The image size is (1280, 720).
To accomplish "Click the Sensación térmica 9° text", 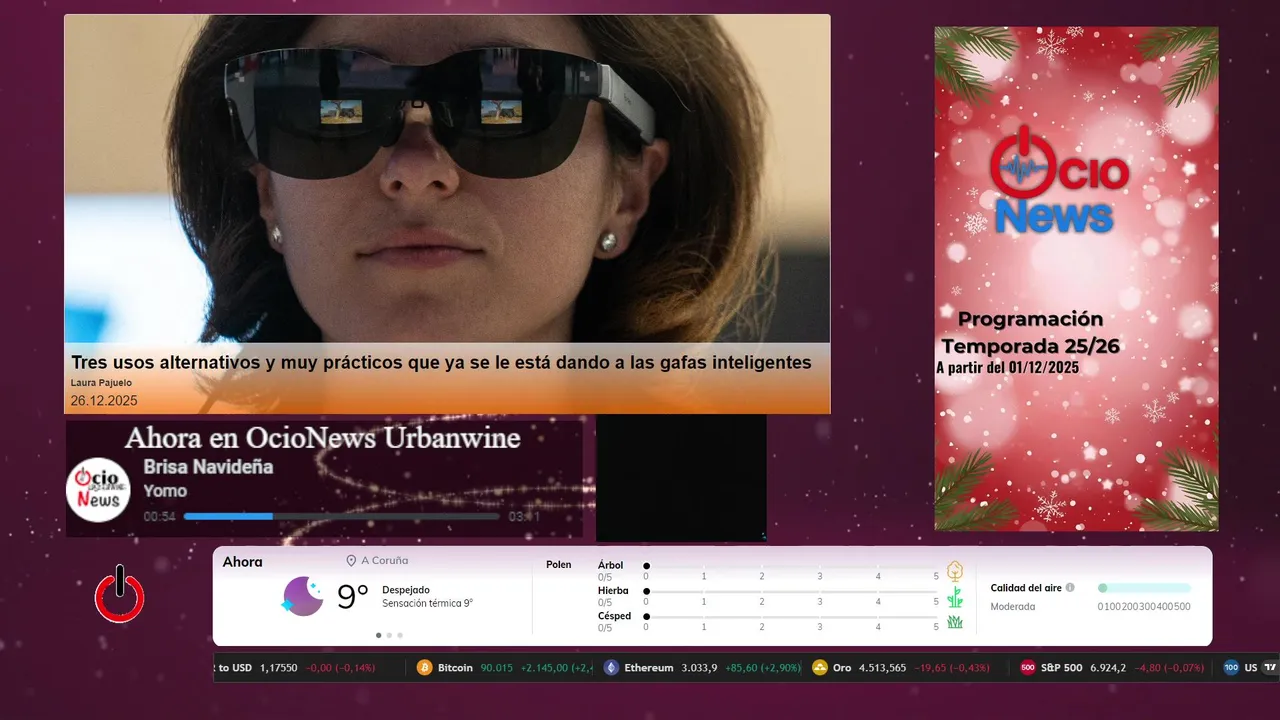I will point(428,604).
